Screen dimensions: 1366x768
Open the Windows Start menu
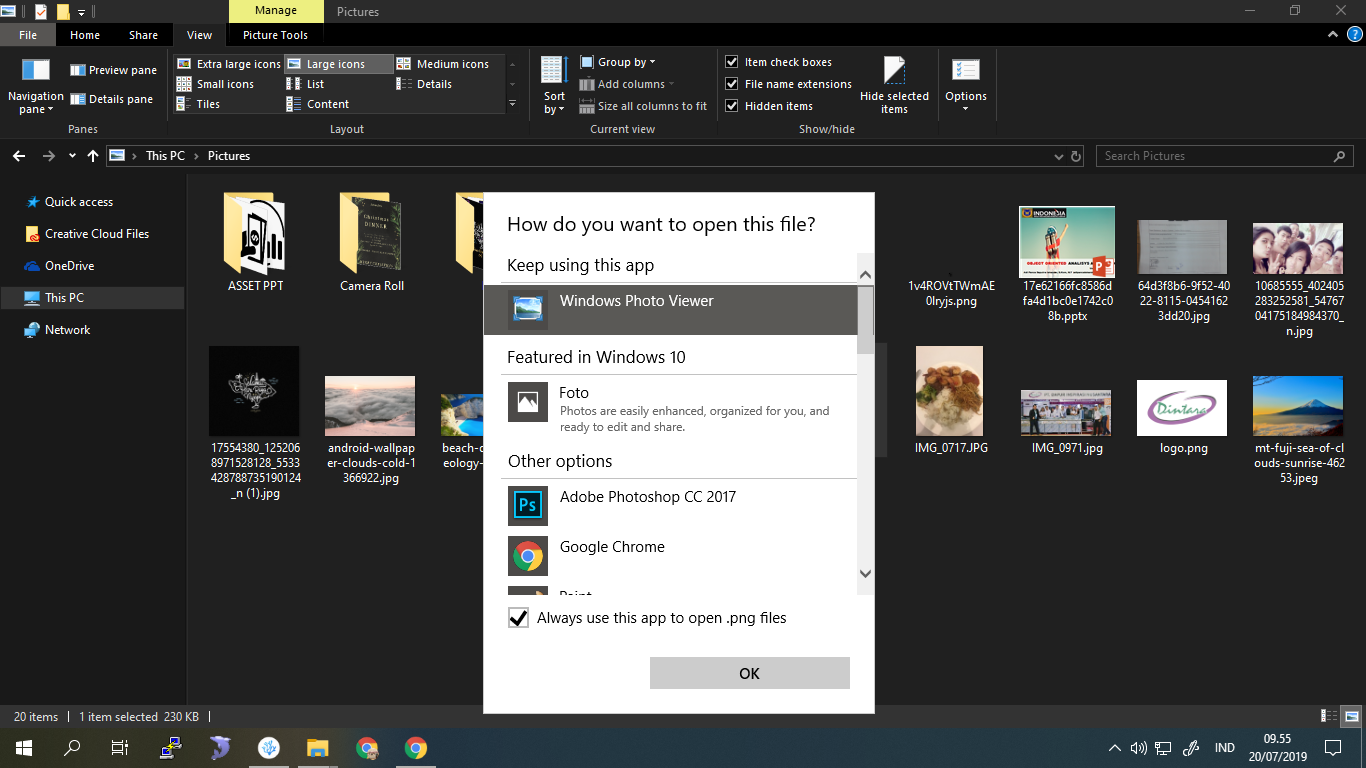tap(24, 748)
